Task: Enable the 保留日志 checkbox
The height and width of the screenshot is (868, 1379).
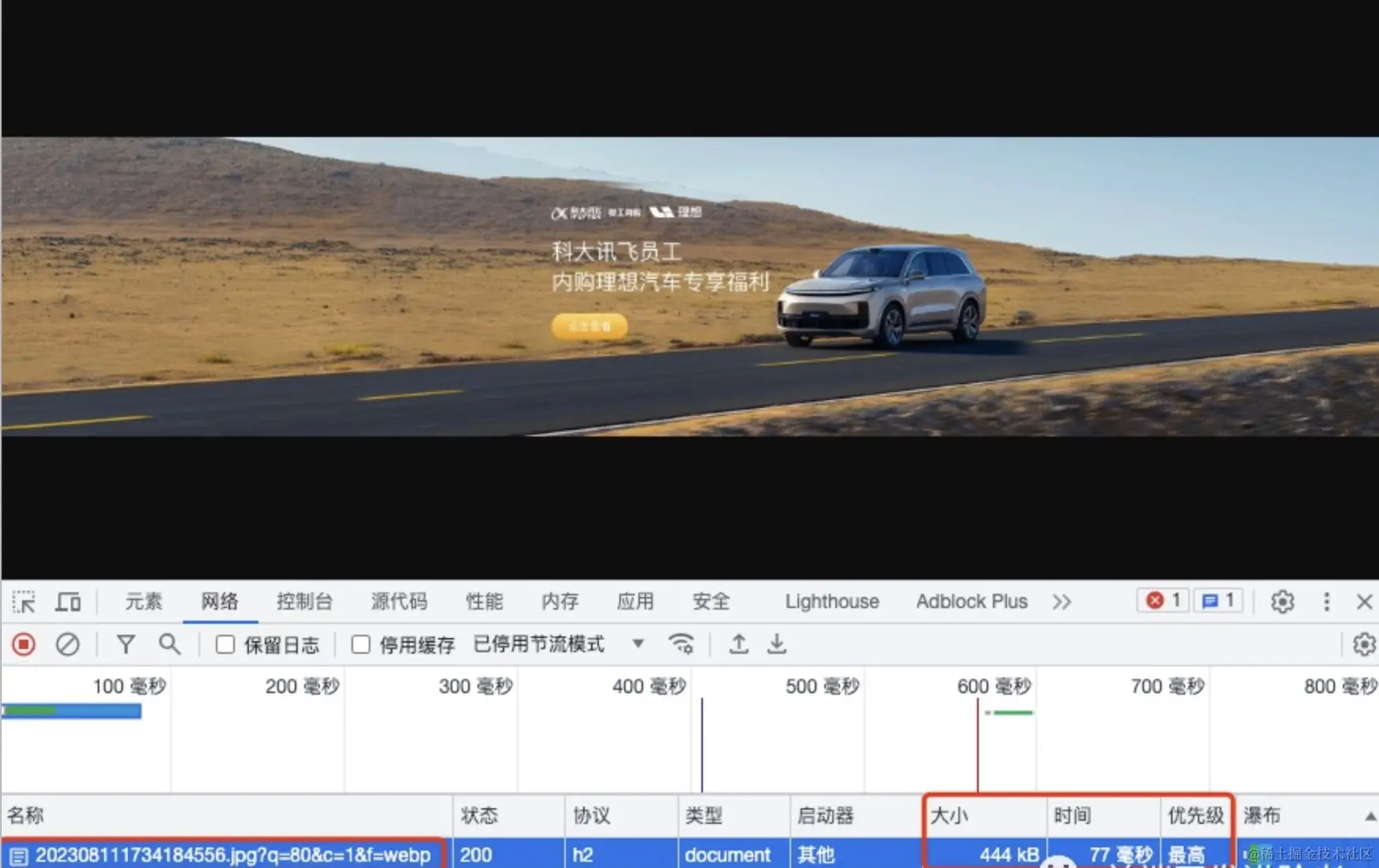Action: click(225, 644)
